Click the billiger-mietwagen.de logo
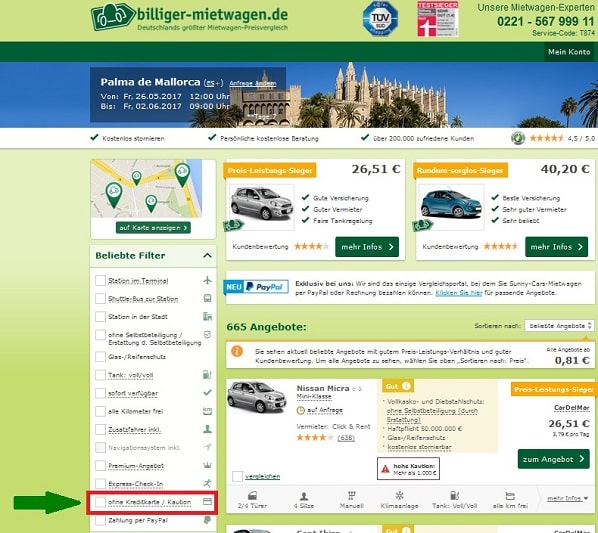Screen dimensions: 598x533 [189, 18]
